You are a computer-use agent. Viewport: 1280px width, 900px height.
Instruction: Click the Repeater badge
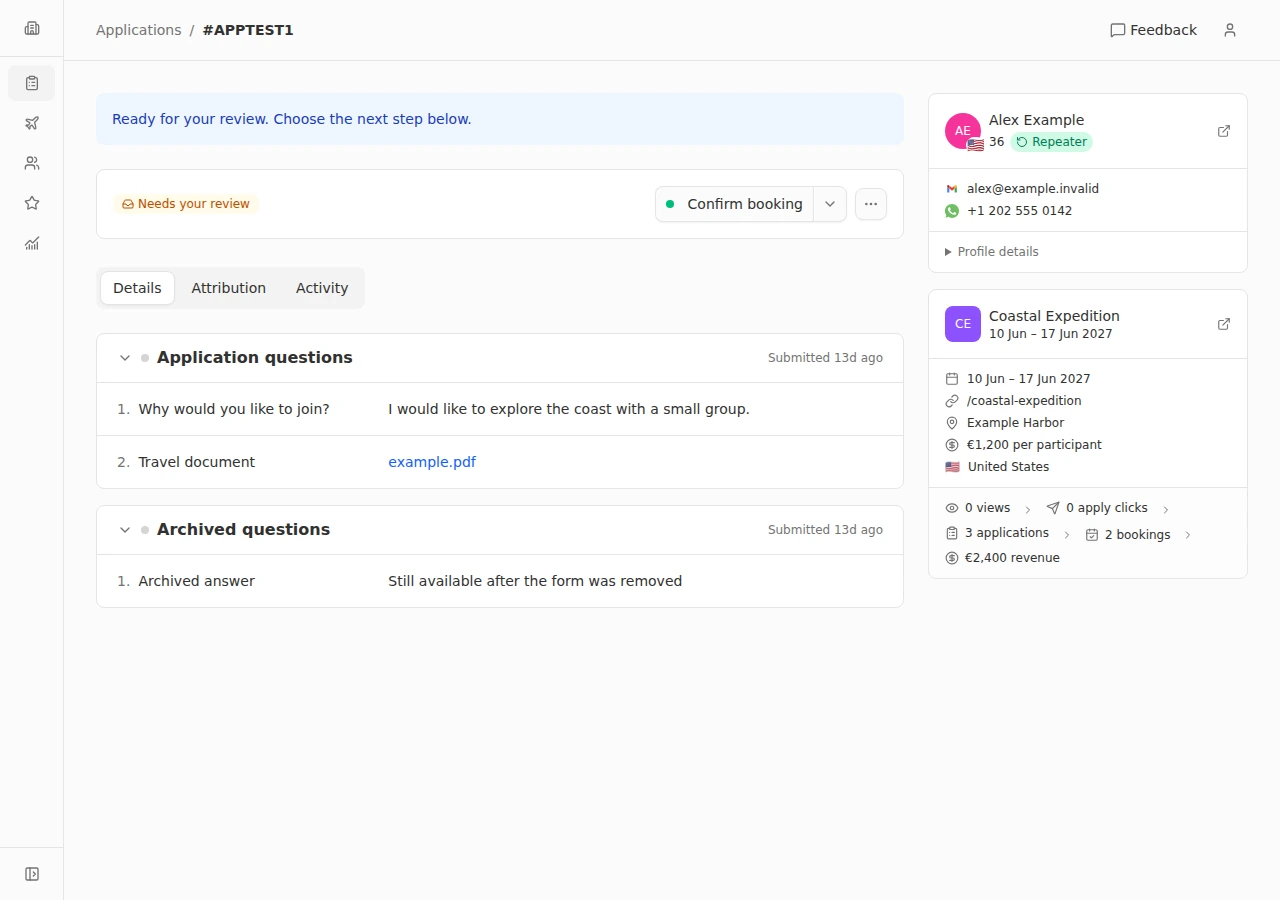(1051, 142)
